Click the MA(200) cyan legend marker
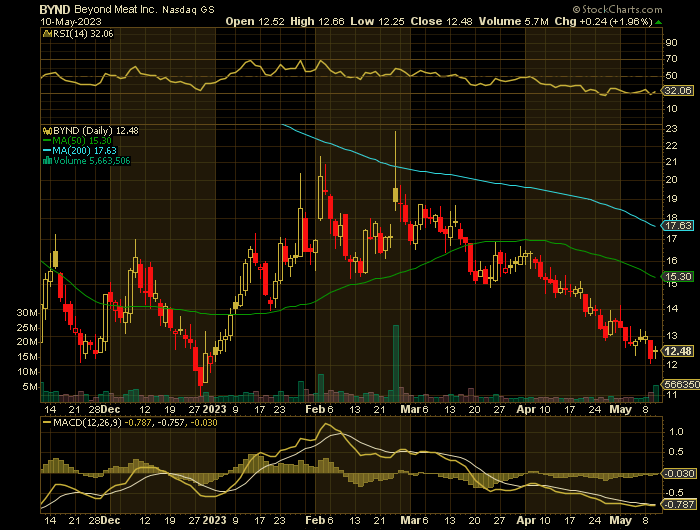The height and width of the screenshot is (530, 700). click(44, 151)
